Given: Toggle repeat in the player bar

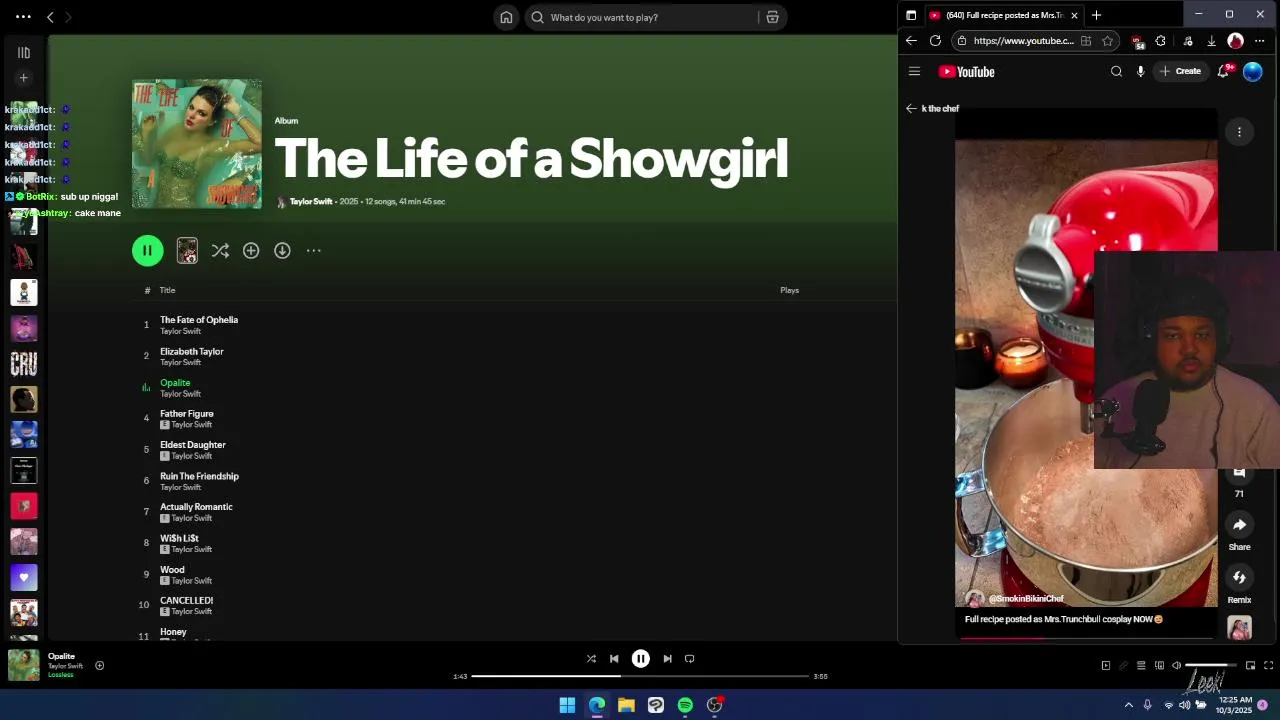Looking at the screenshot, I should (689, 659).
